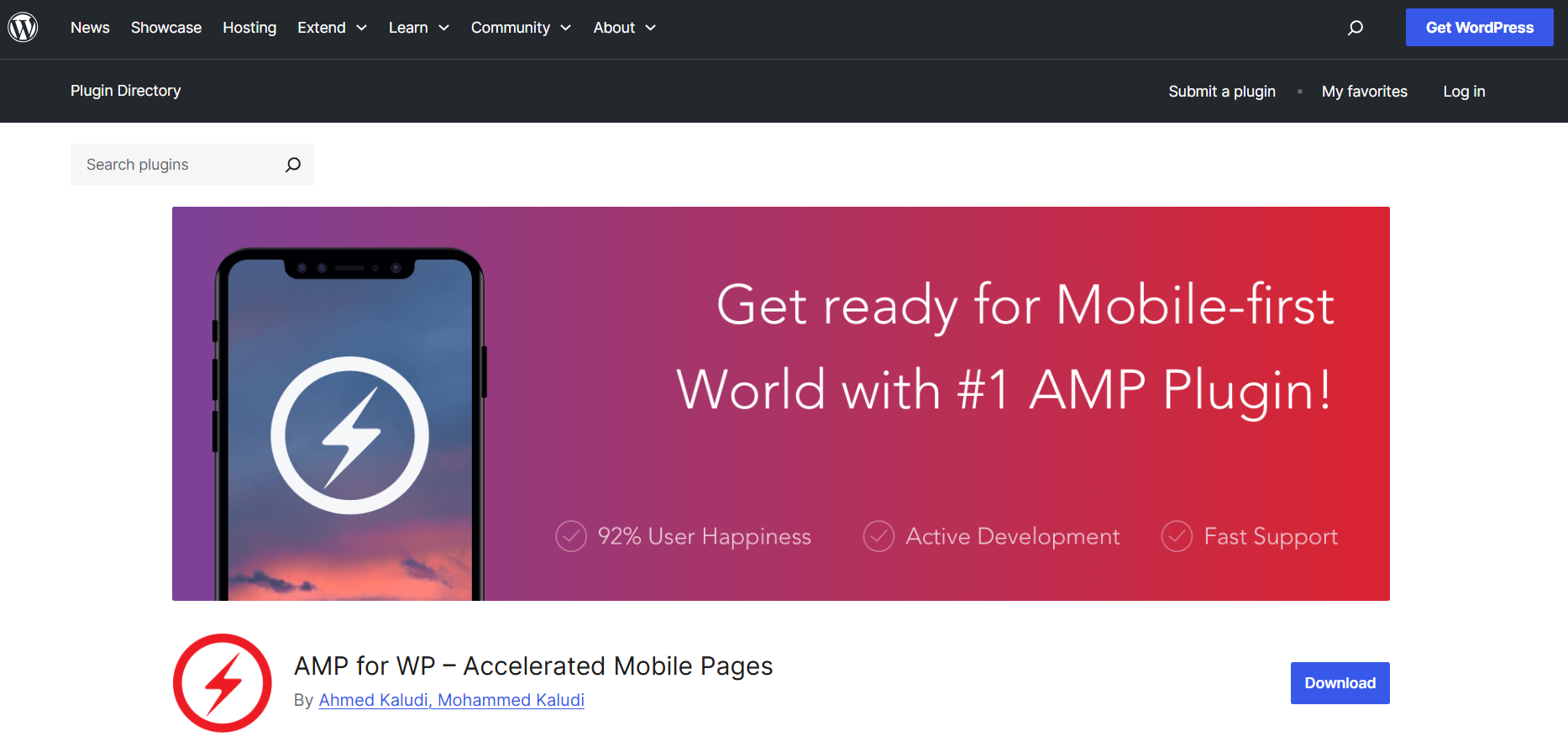Go to the Showcase page
The image size is (1568, 742).
166,28
